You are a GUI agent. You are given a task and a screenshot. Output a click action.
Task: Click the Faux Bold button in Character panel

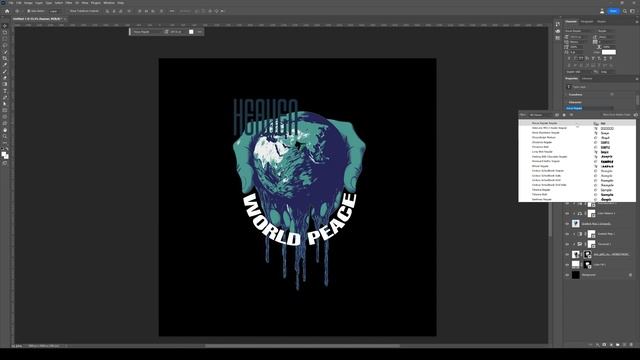(569, 58)
